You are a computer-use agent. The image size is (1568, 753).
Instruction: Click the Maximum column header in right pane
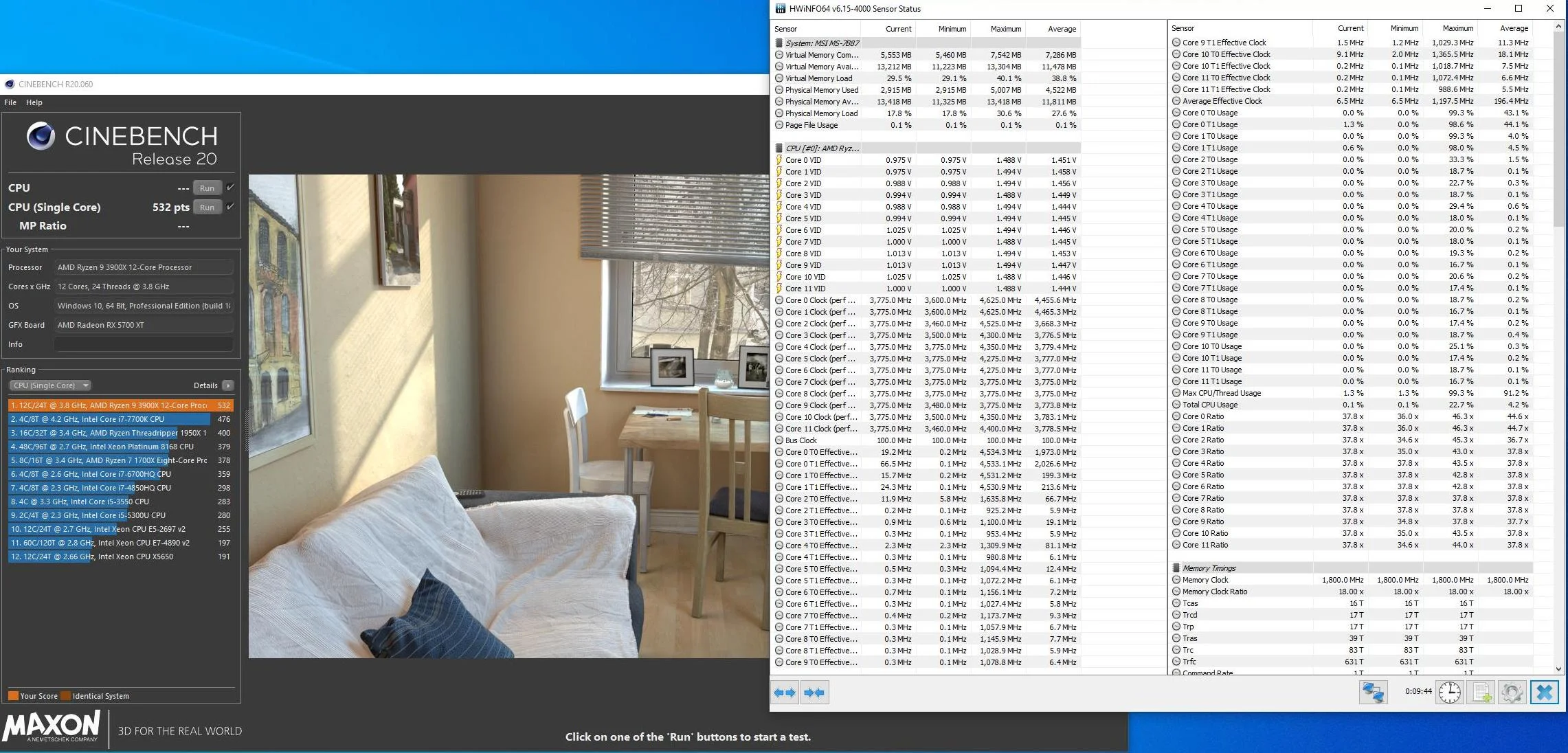(1450, 28)
